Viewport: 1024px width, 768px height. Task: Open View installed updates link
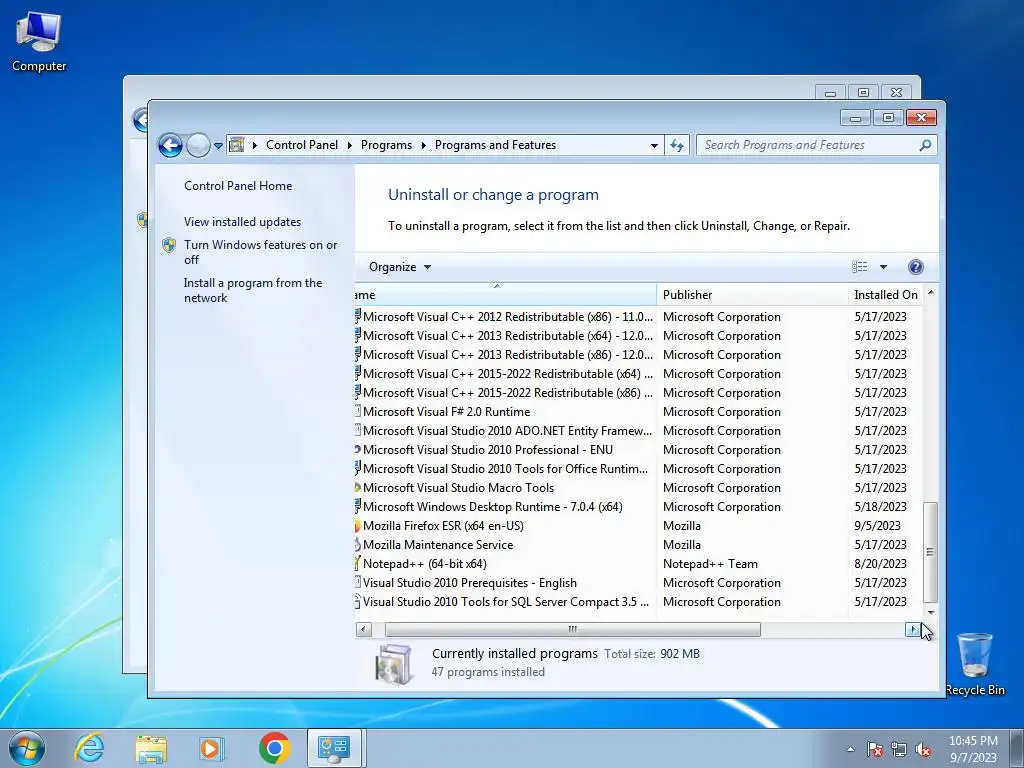pos(242,221)
